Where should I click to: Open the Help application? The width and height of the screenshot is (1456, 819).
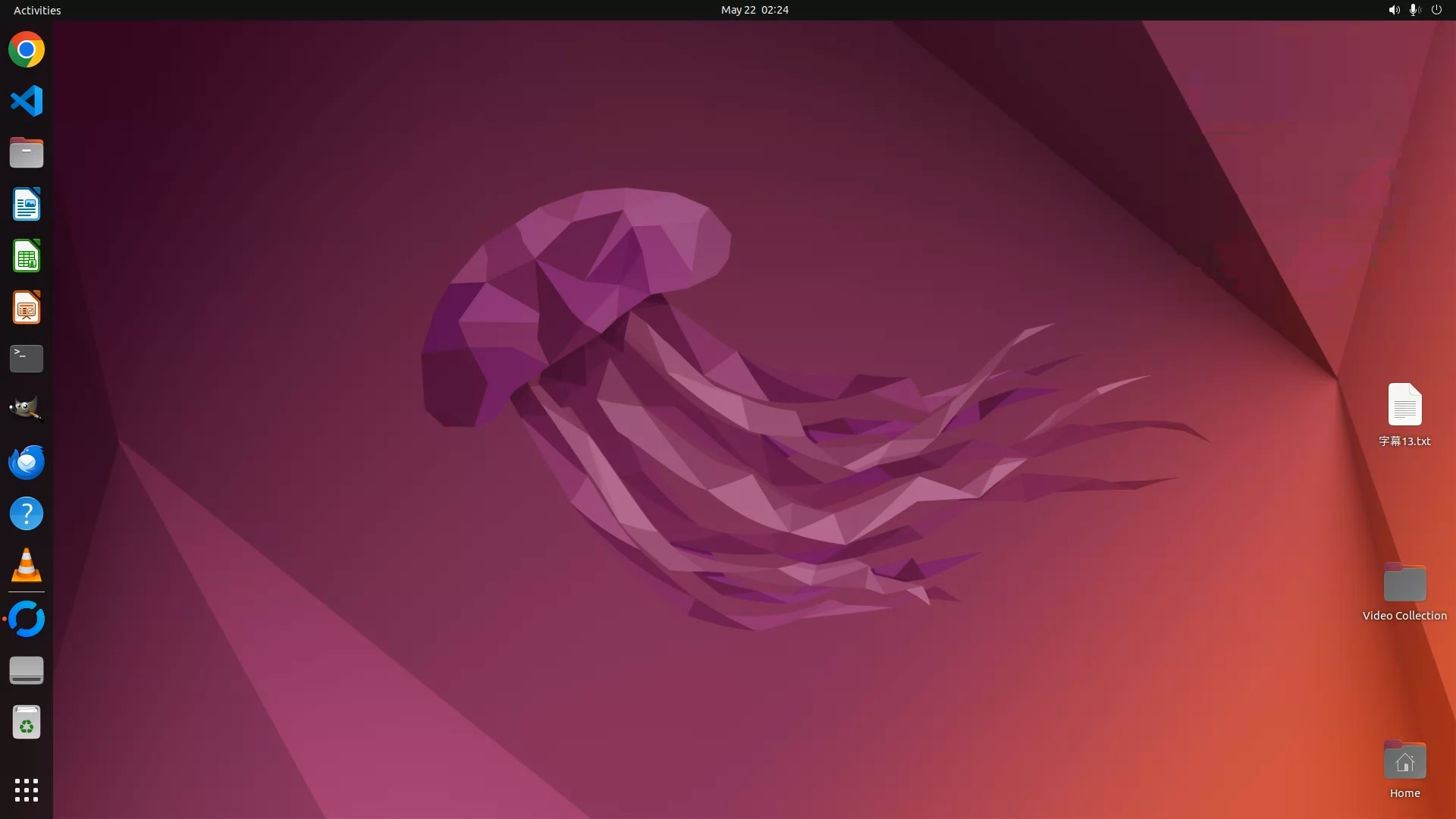tap(27, 513)
